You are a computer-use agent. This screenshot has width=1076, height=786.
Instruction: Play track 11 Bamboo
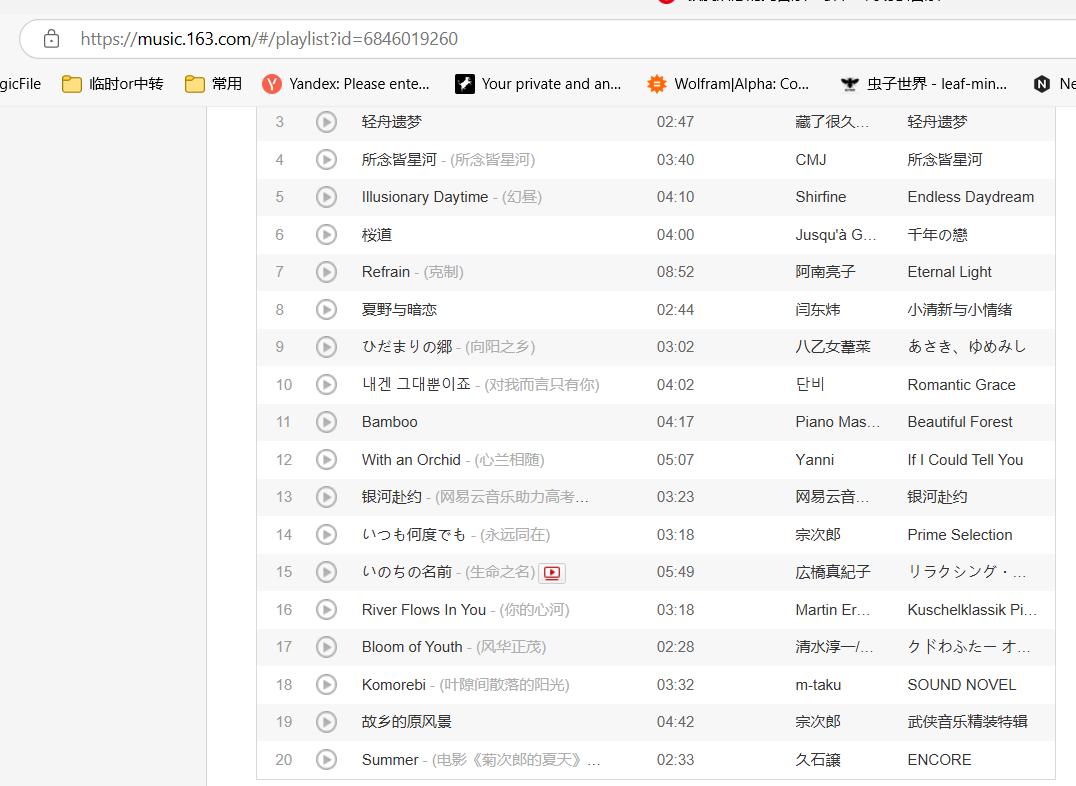pyautogui.click(x=326, y=421)
